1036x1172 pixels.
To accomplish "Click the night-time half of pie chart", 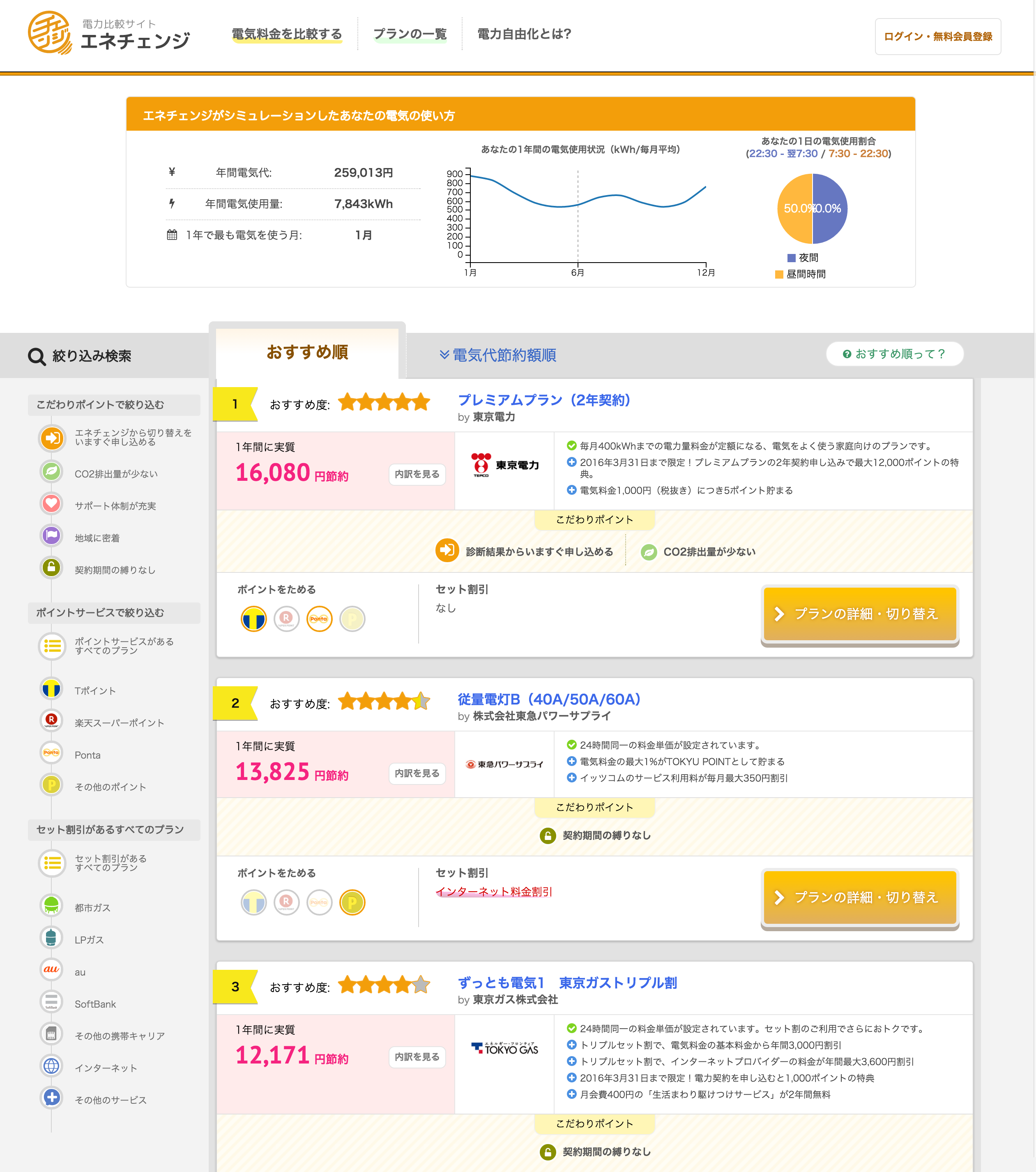I will pyautogui.click(x=830, y=209).
